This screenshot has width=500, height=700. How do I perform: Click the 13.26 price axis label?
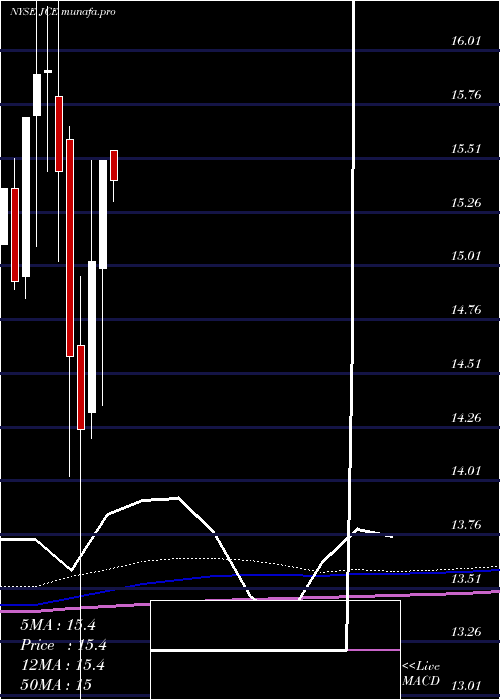pyautogui.click(x=466, y=632)
